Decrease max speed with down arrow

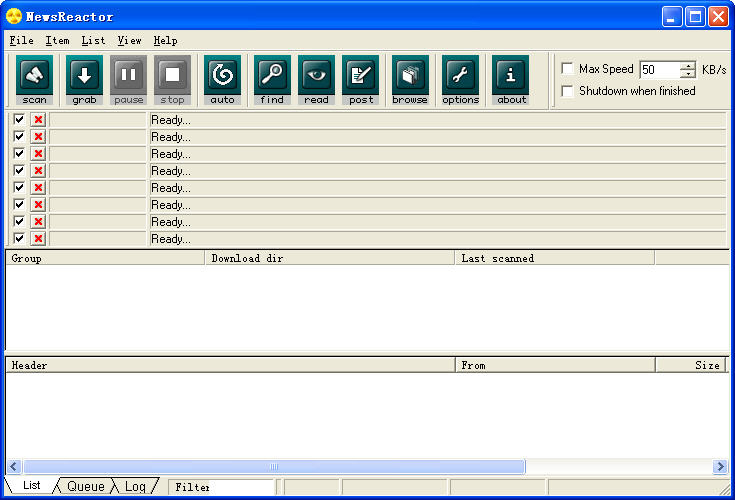[688, 74]
